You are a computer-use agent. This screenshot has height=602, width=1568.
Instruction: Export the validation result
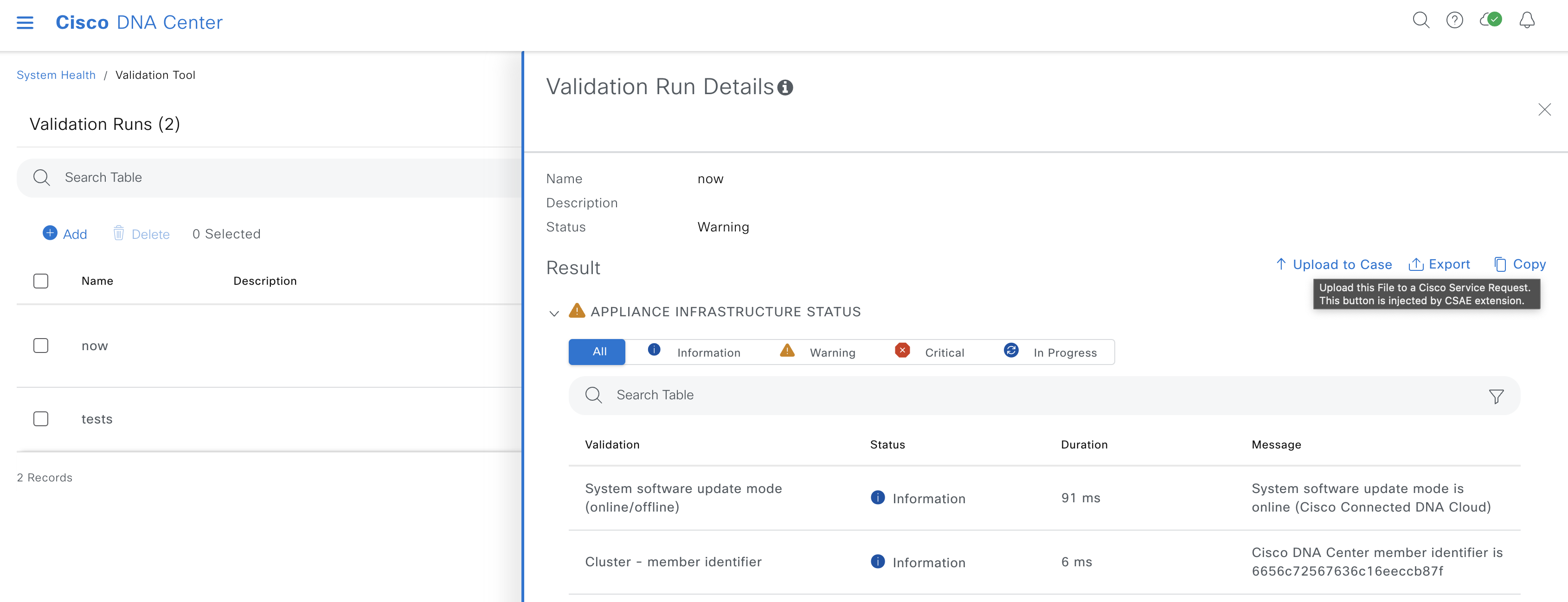(1439, 264)
